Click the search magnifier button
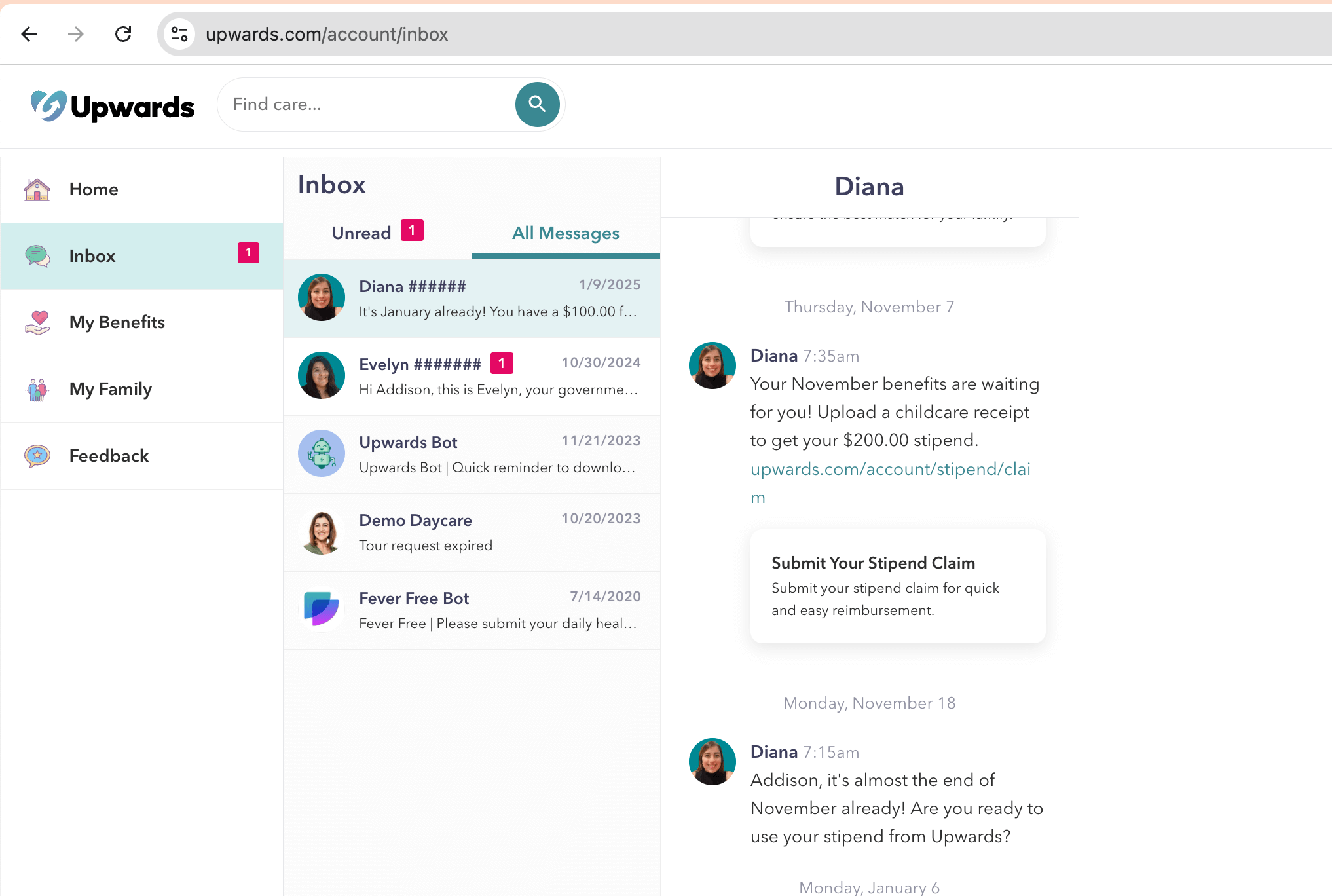The height and width of the screenshot is (896, 1332). click(x=537, y=103)
